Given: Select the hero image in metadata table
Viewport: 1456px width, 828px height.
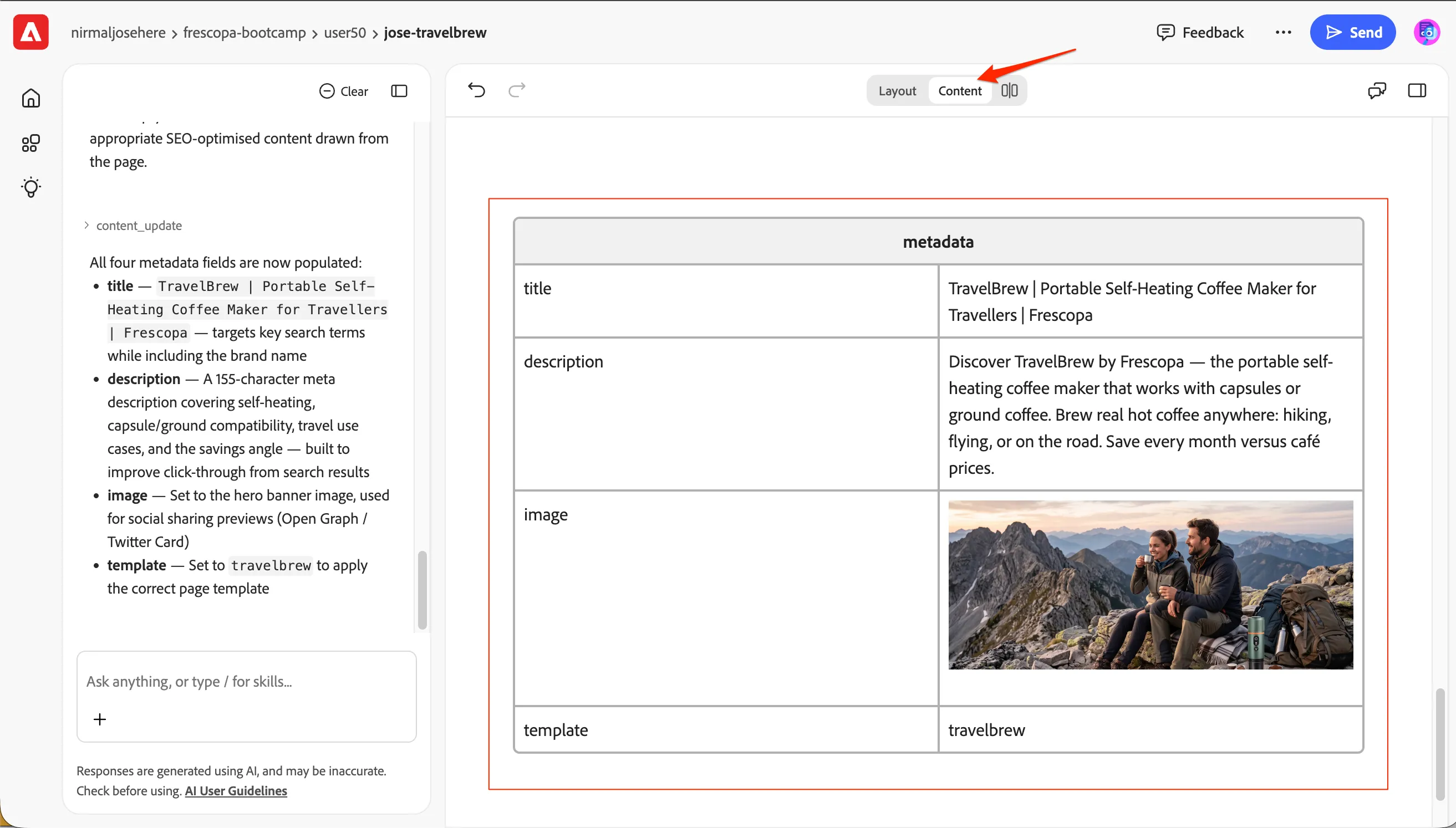Looking at the screenshot, I should tap(1150, 585).
